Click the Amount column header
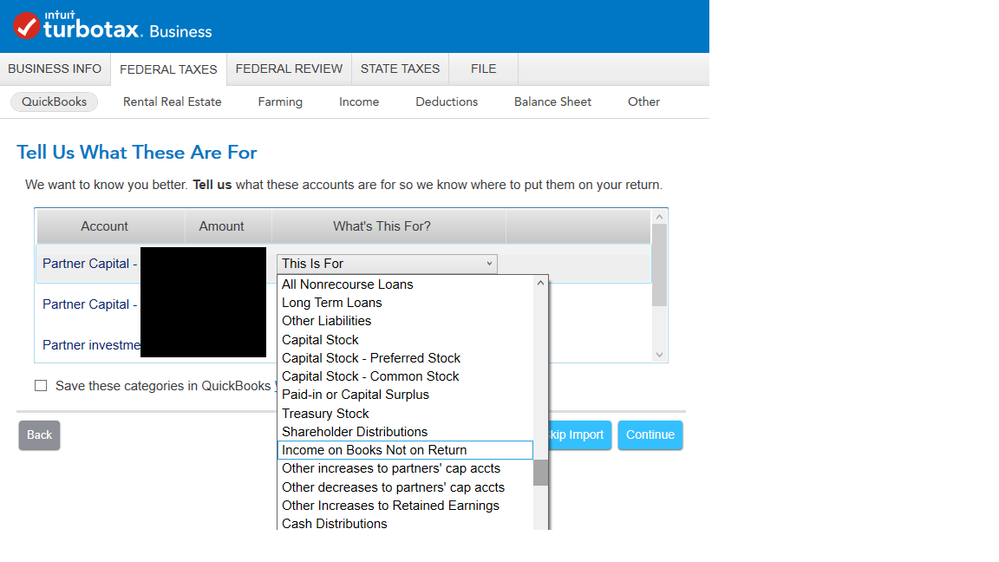Viewport: 999px width, 562px height. coord(228,226)
